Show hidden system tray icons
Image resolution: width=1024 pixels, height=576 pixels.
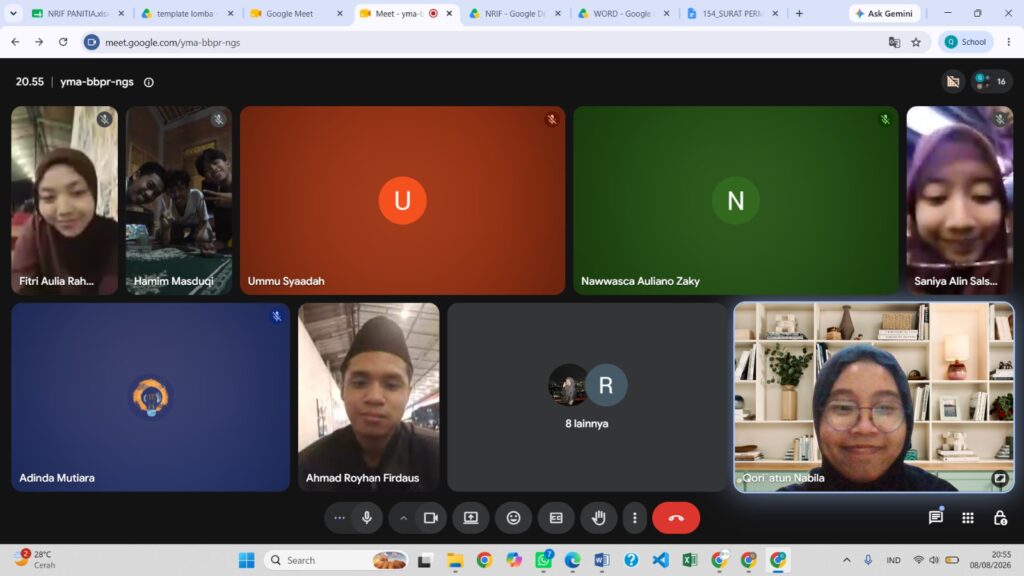point(846,560)
